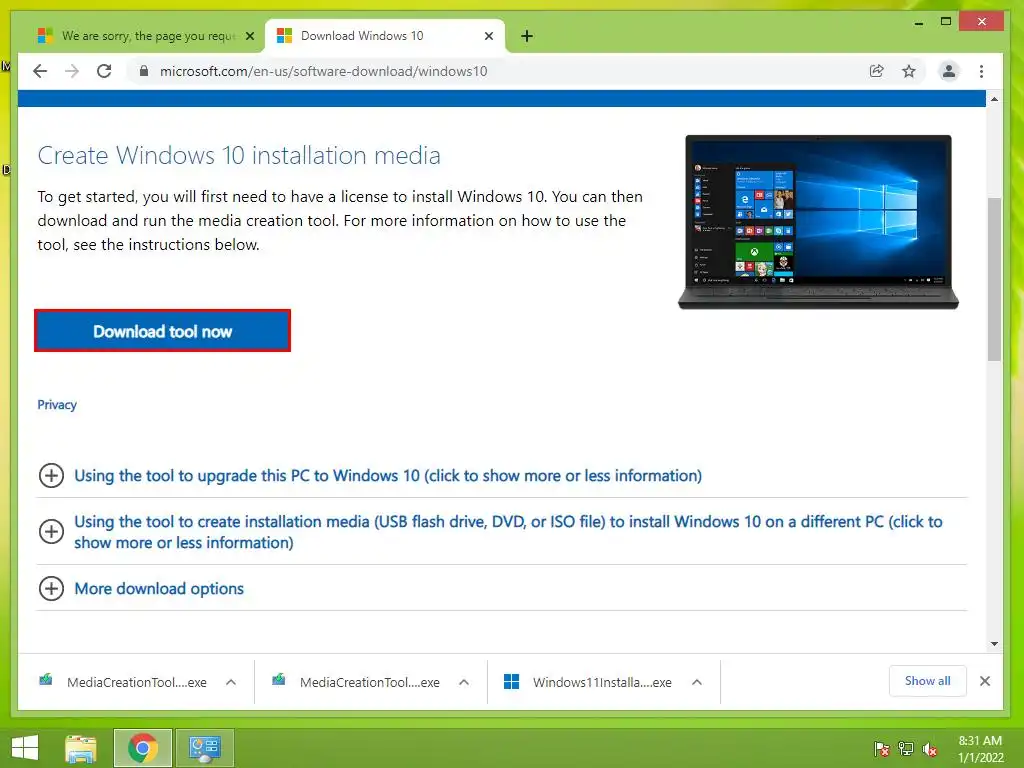Select the Download Windows 10 tab
The width and height of the screenshot is (1024, 768).
point(384,36)
